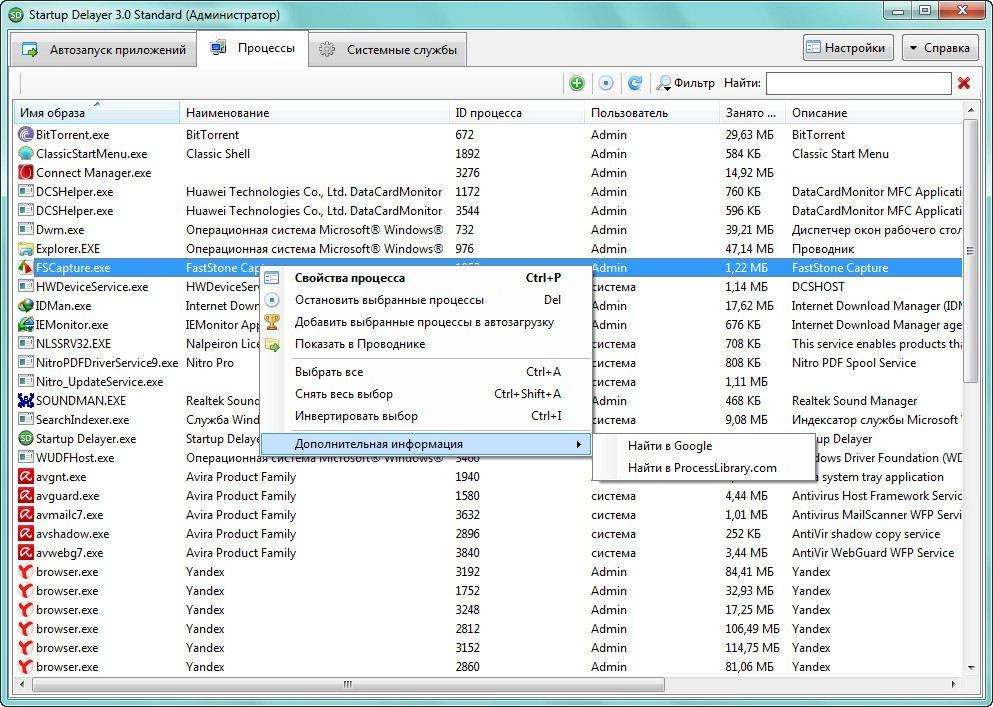
Task: Choose Остановить выбранные процессы
Action: click(426, 300)
